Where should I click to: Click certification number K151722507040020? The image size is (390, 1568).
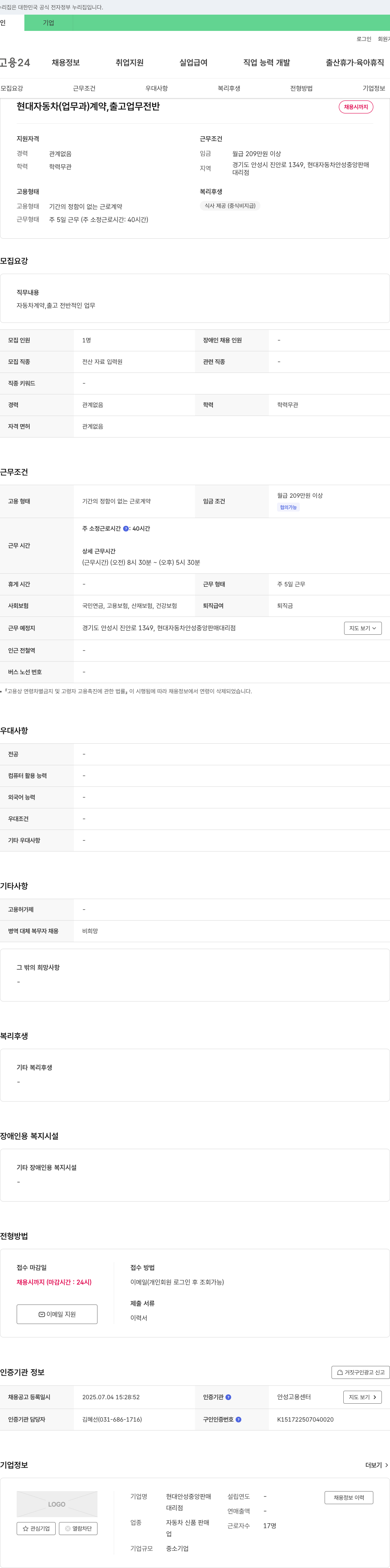click(305, 1419)
